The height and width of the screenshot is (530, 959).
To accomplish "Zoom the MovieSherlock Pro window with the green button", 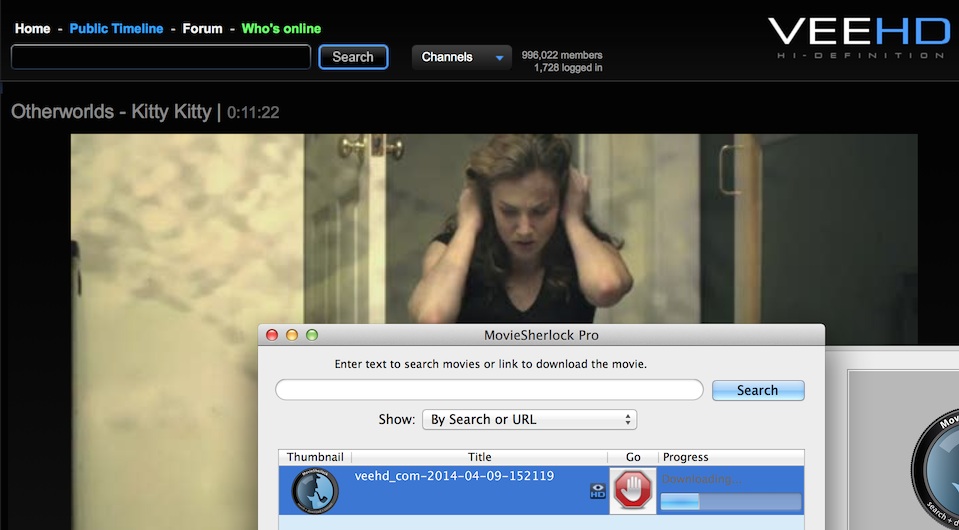I will 312,335.
